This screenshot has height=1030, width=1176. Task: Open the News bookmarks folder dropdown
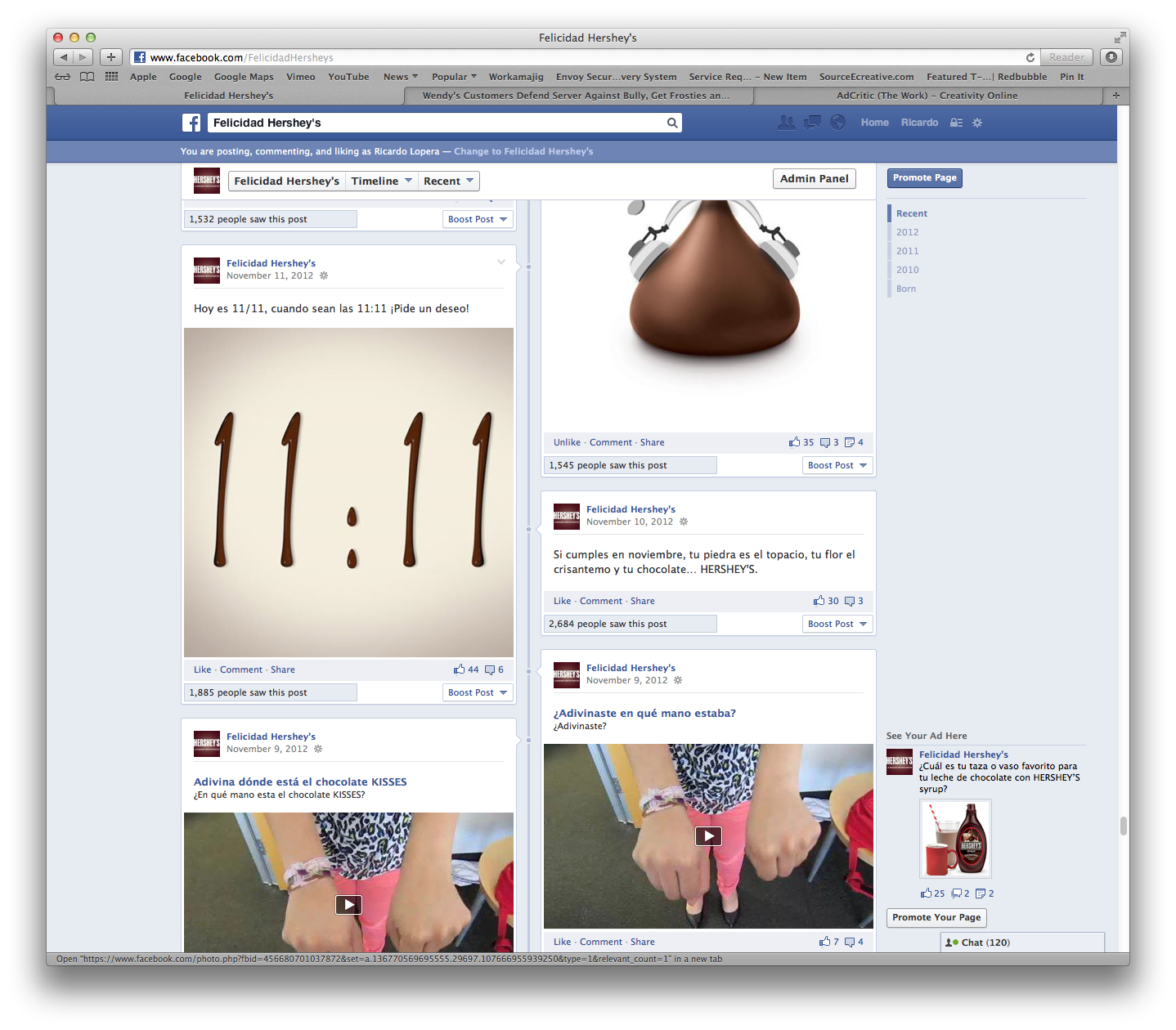(401, 77)
